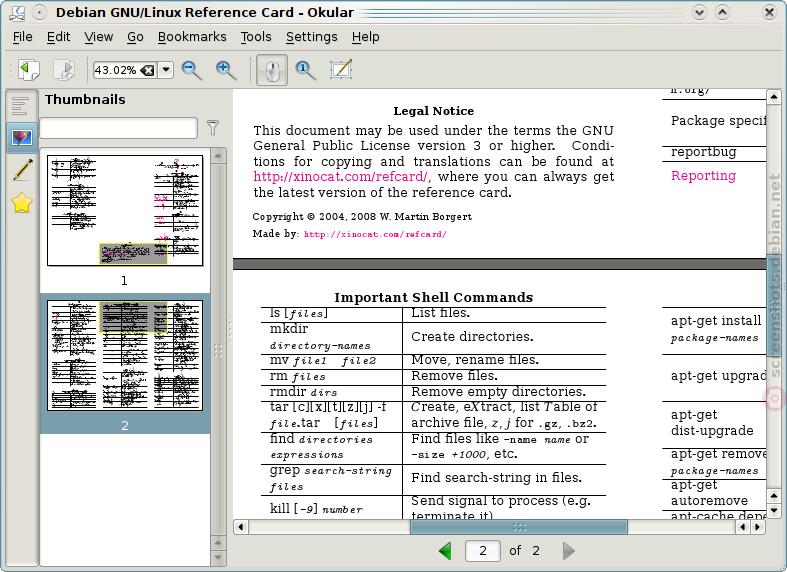Clear the zoom field with the eraser icon

tap(148, 70)
